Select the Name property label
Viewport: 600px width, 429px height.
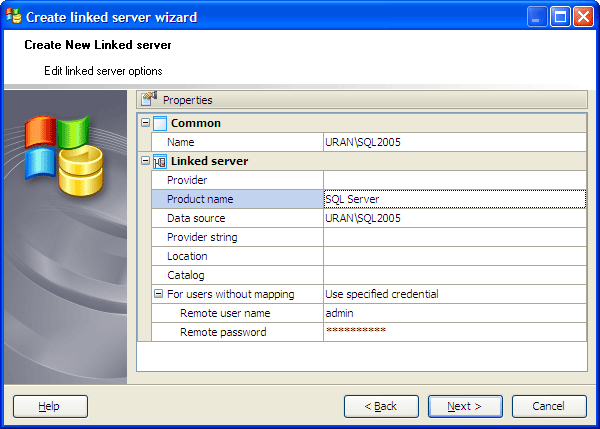181,142
